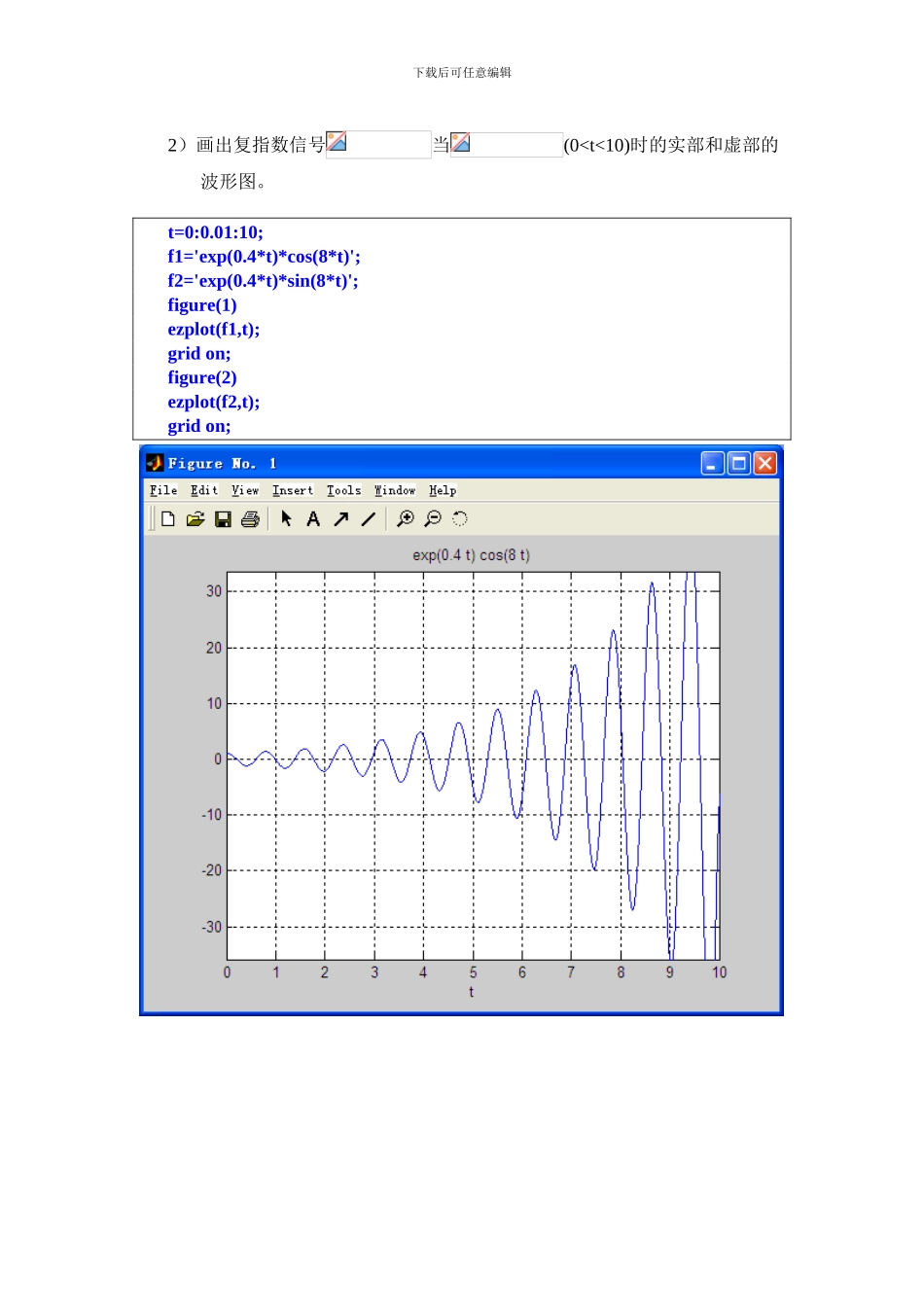
Task: Click the code line f1='exp(0.4*t)*cos(8*t)';
Action: click(264, 257)
